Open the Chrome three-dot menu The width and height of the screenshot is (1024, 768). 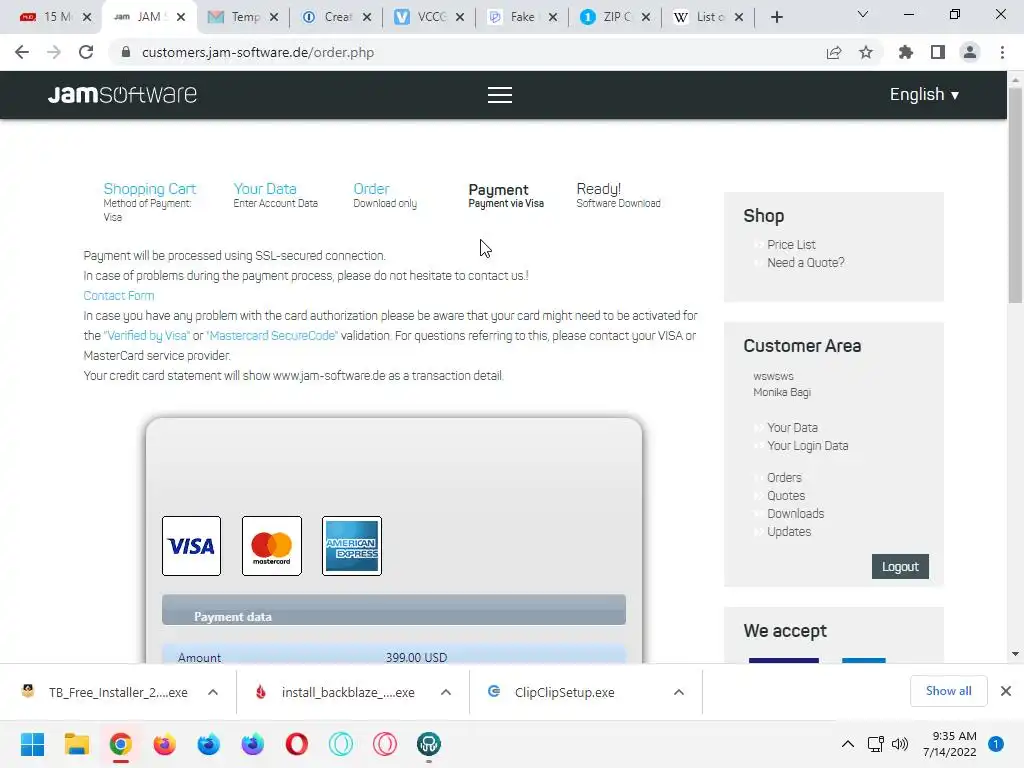point(1002,52)
